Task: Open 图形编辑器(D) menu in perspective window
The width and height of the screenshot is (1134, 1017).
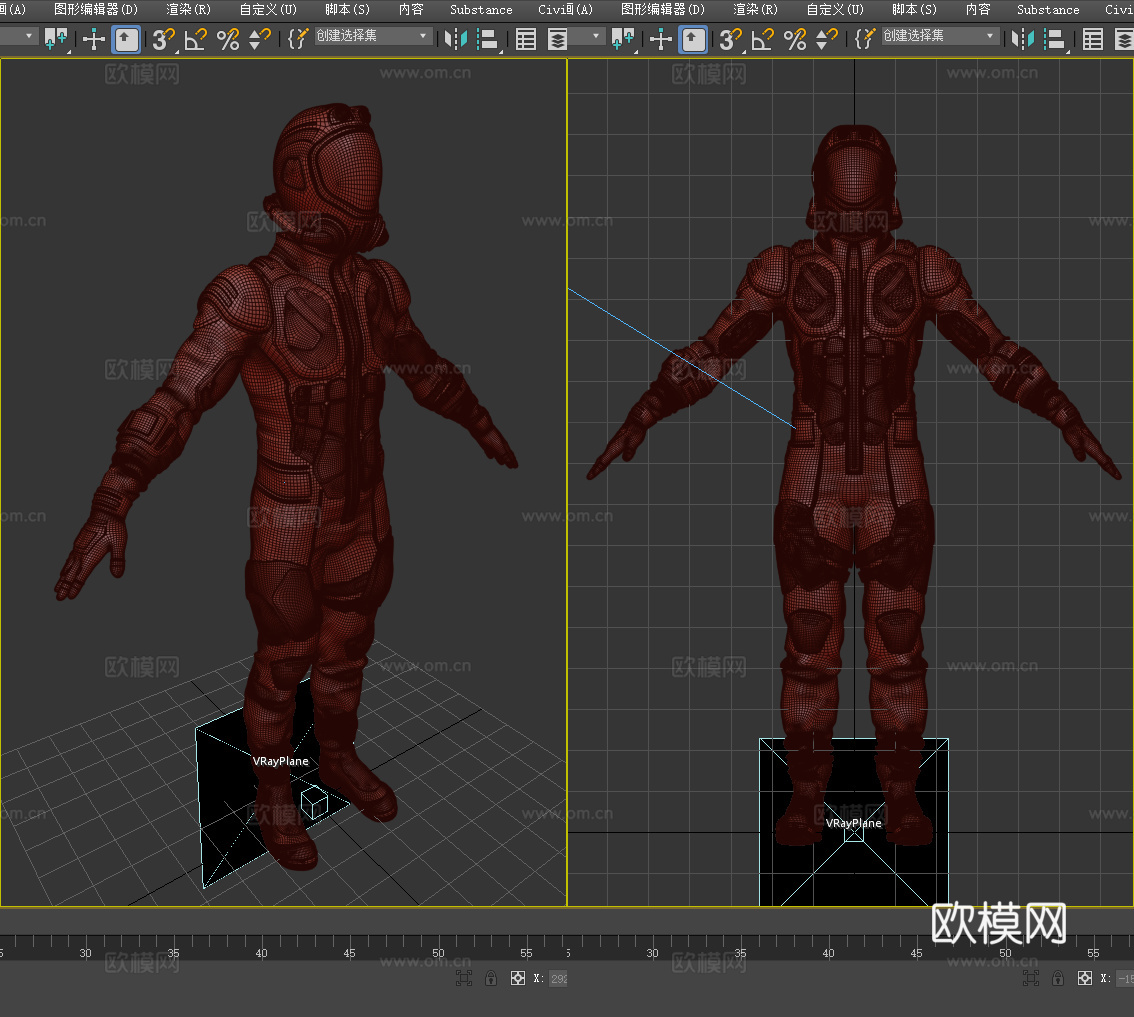Action: [x=95, y=9]
